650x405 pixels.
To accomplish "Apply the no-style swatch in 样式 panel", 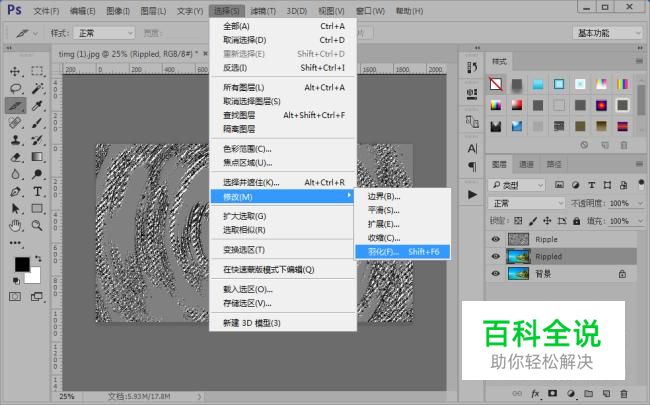I will pyautogui.click(x=496, y=84).
